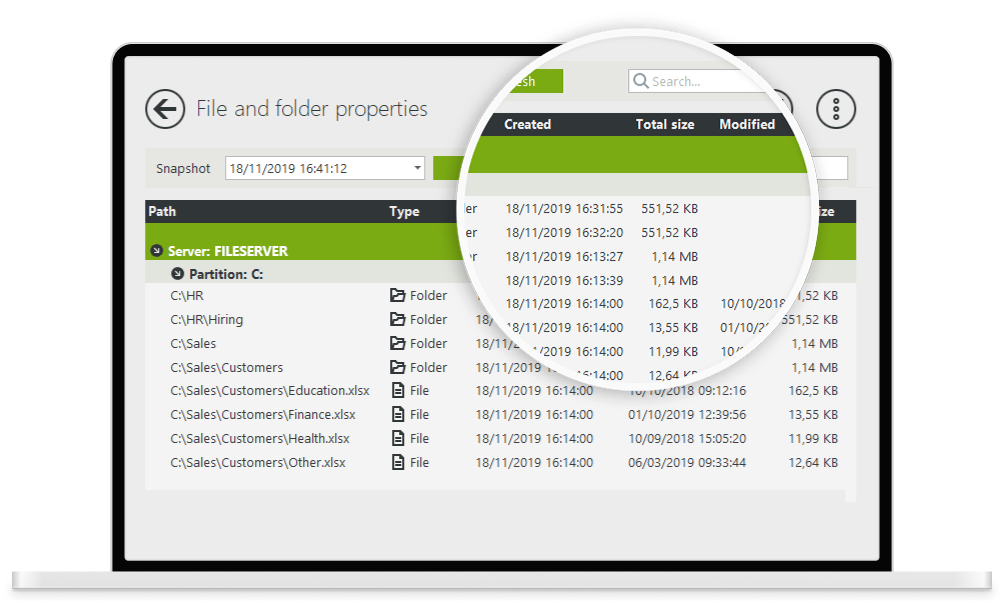Select the C:\Sales\Customers\Finance.xlsx path
The image size is (1004, 603).
(x=263, y=414)
